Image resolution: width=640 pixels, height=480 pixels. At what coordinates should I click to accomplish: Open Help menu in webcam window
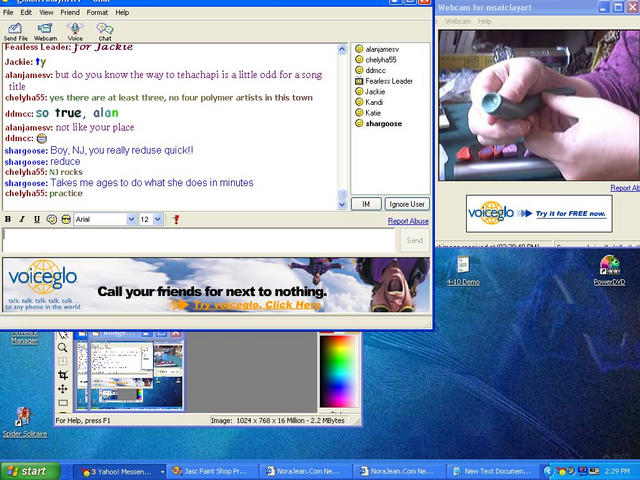click(484, 21)
